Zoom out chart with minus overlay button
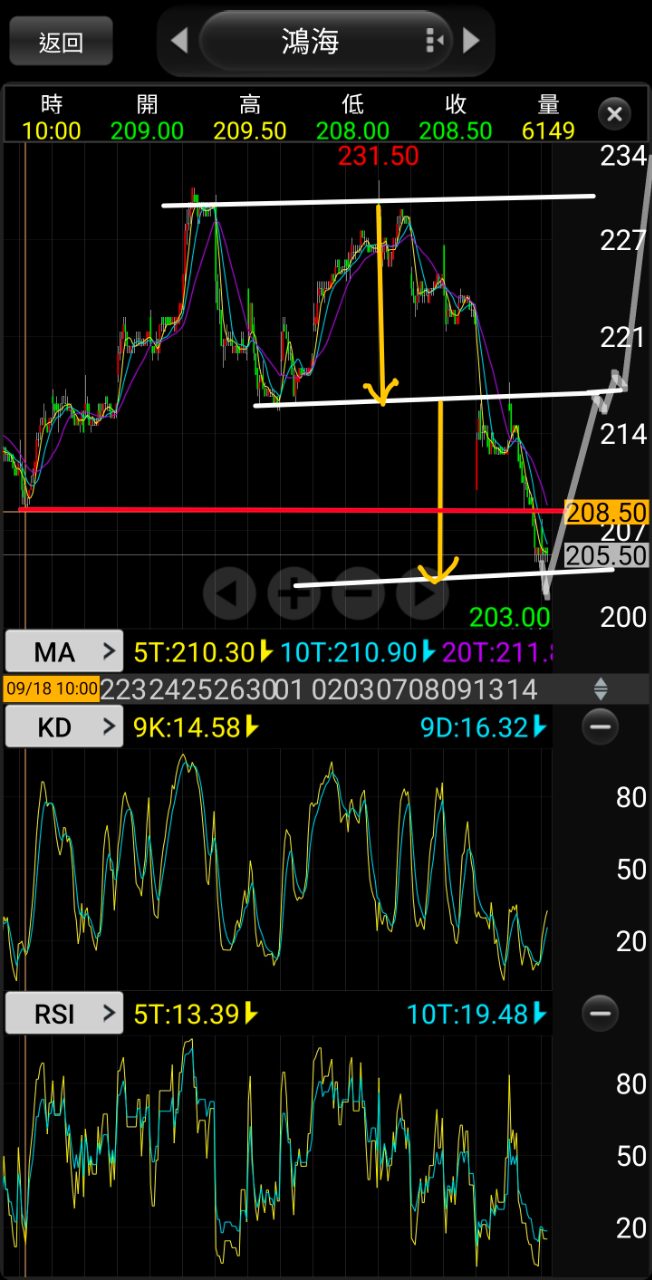 358,594
